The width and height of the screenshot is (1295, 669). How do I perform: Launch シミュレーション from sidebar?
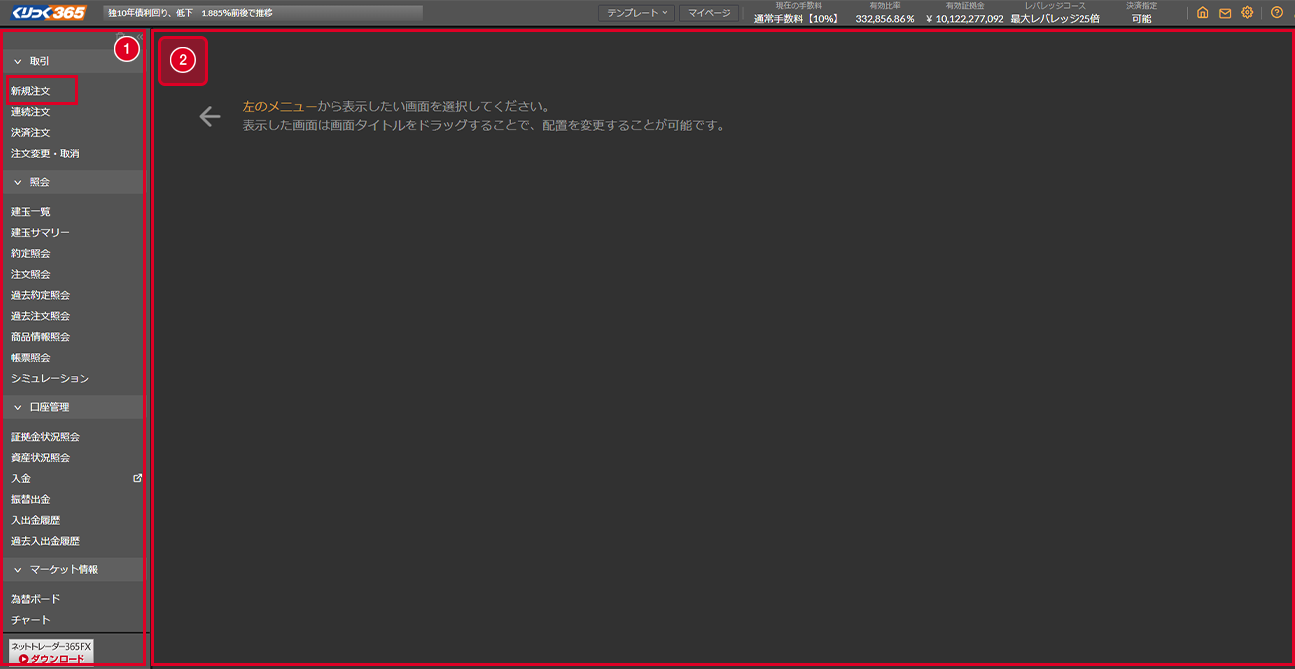[50, 379]
